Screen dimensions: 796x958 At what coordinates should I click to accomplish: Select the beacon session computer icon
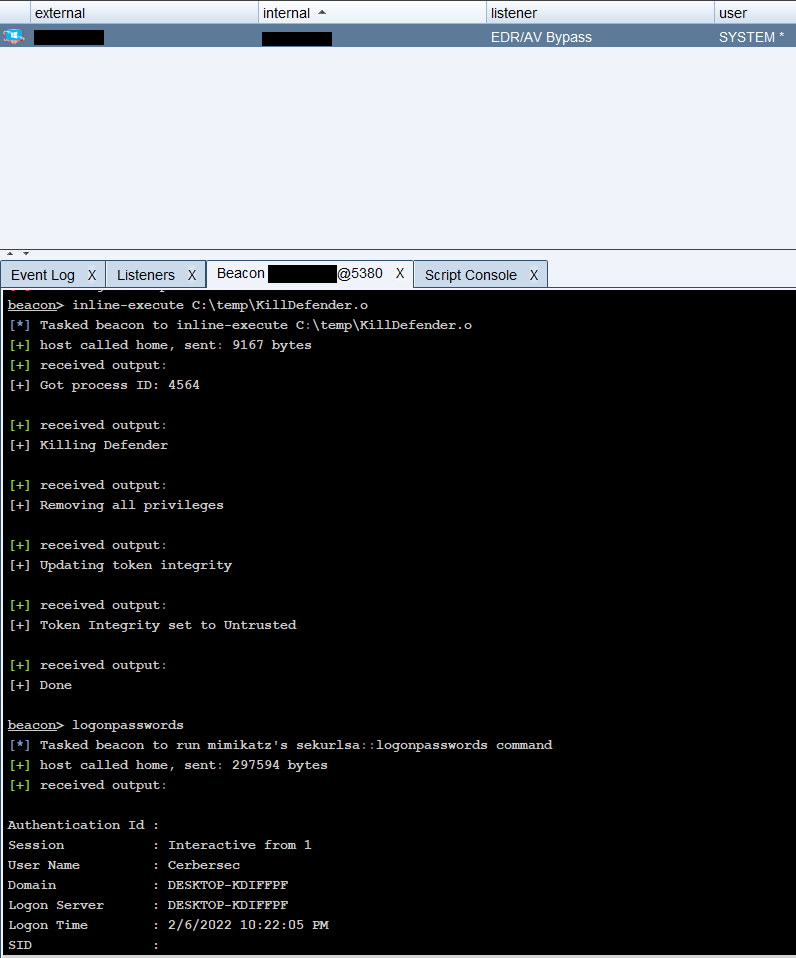pos(13,37)
